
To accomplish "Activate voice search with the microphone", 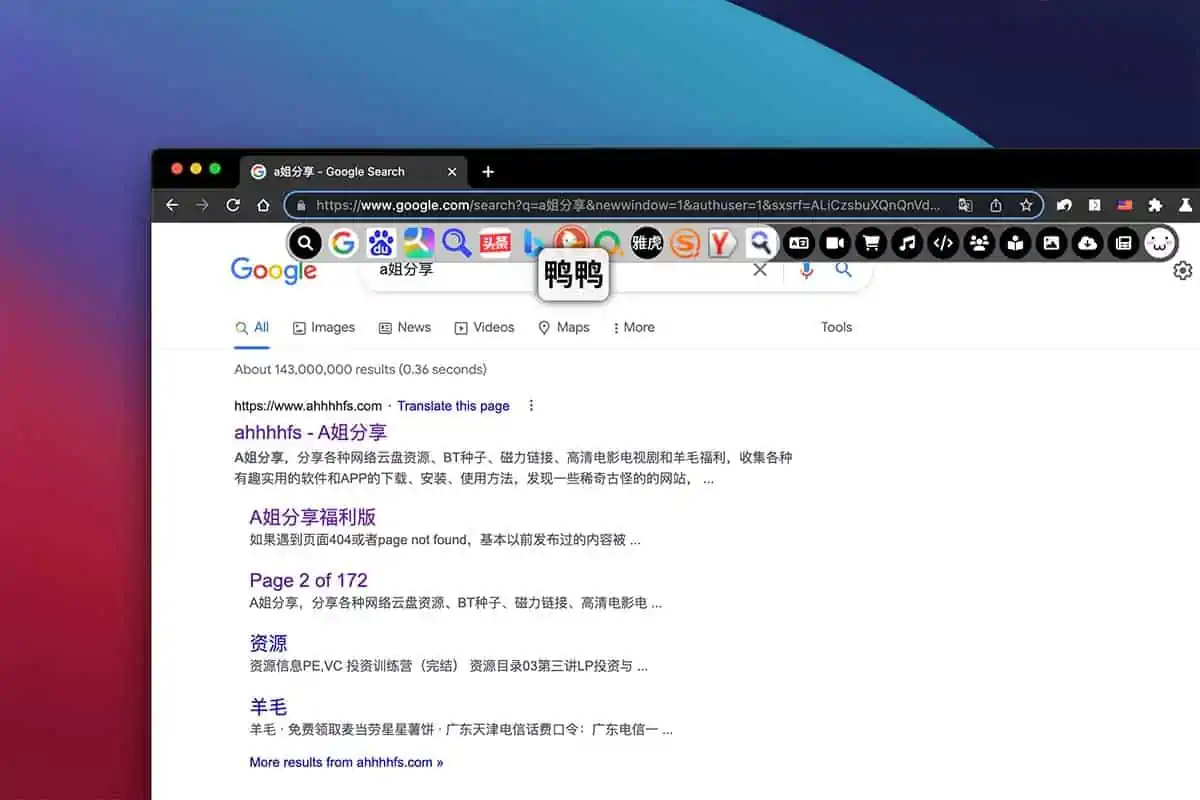I will 806,270.
